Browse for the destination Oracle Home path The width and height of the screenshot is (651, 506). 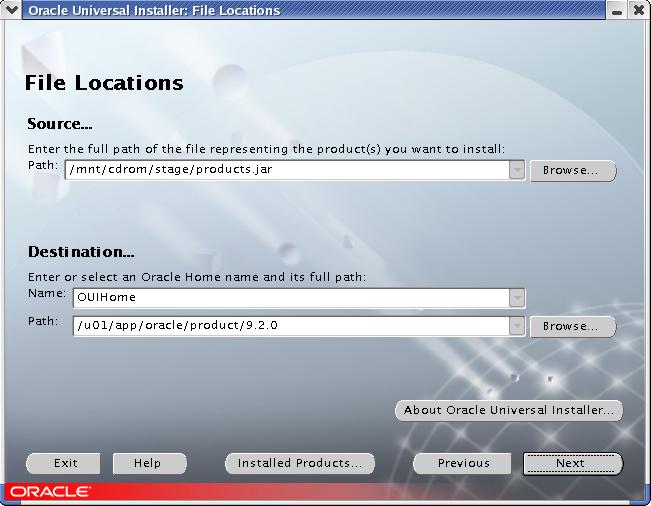[572, 327]
